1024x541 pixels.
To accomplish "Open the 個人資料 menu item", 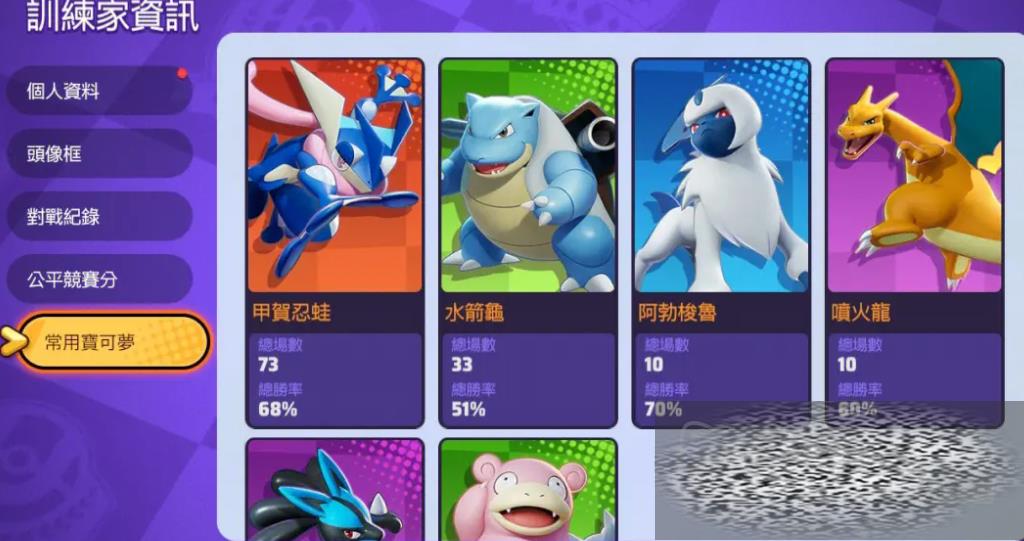I will 99,91.
